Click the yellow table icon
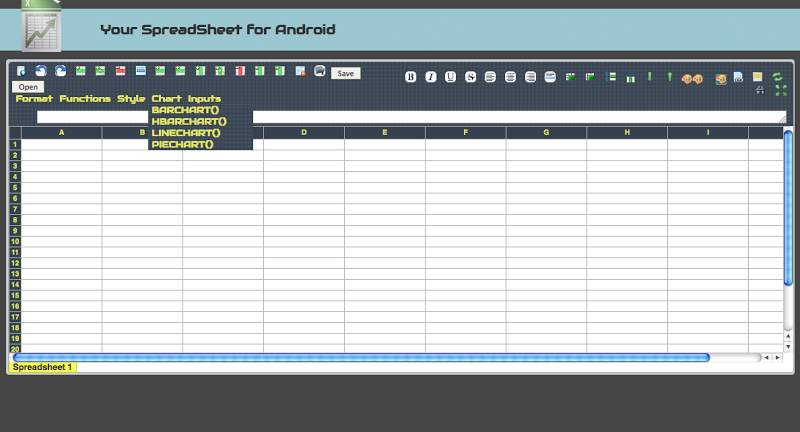800x432 pixels. click(x=758, y=77)
